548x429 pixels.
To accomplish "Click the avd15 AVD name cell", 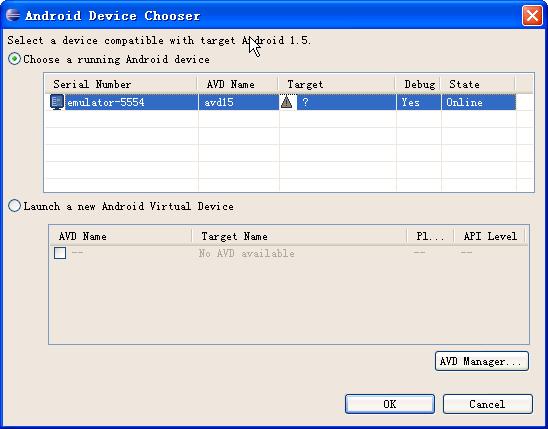I will point(239,102).
